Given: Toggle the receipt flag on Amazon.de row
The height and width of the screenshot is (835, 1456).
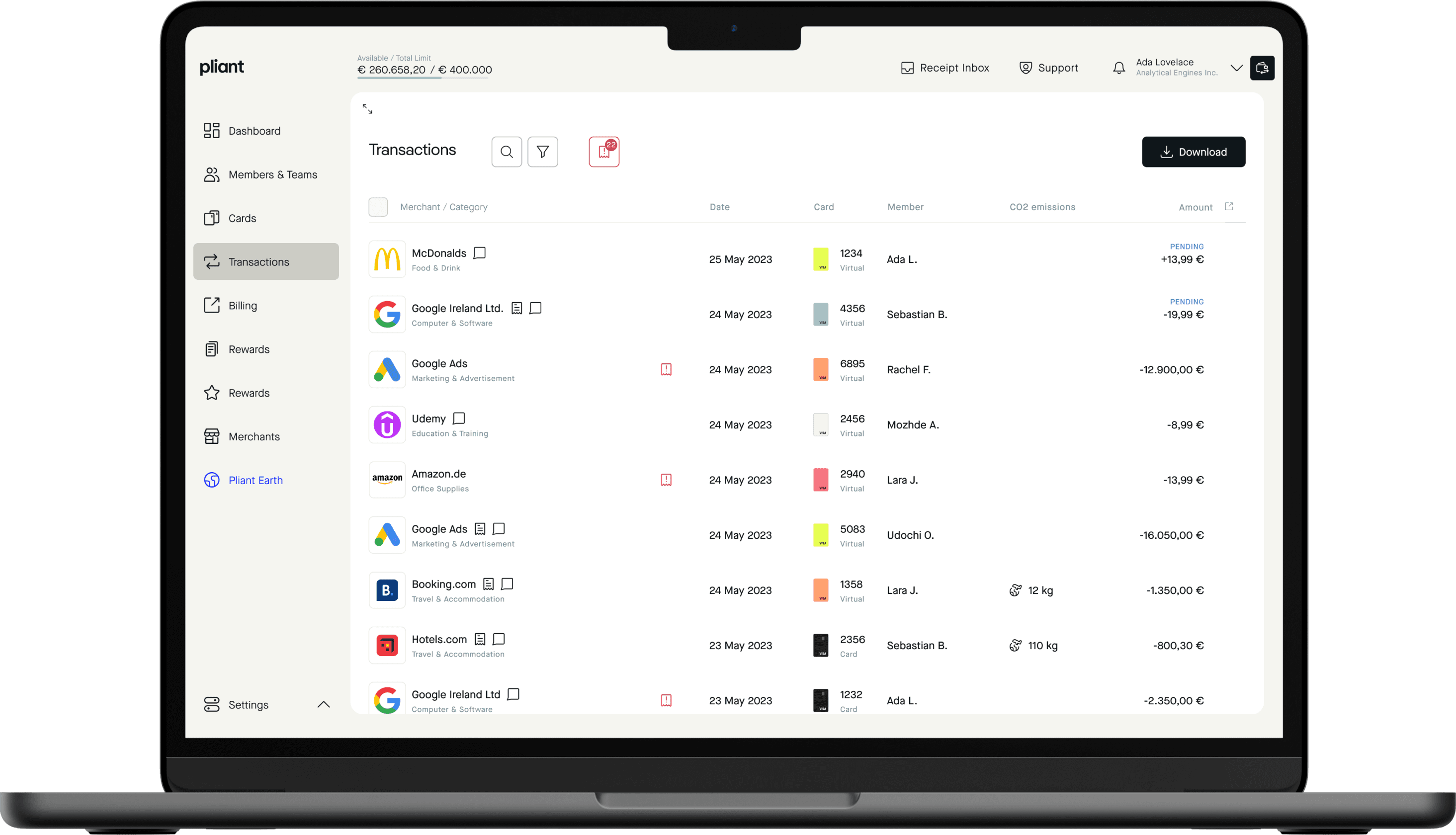Looking at the screenshot, I should (666, 479).
